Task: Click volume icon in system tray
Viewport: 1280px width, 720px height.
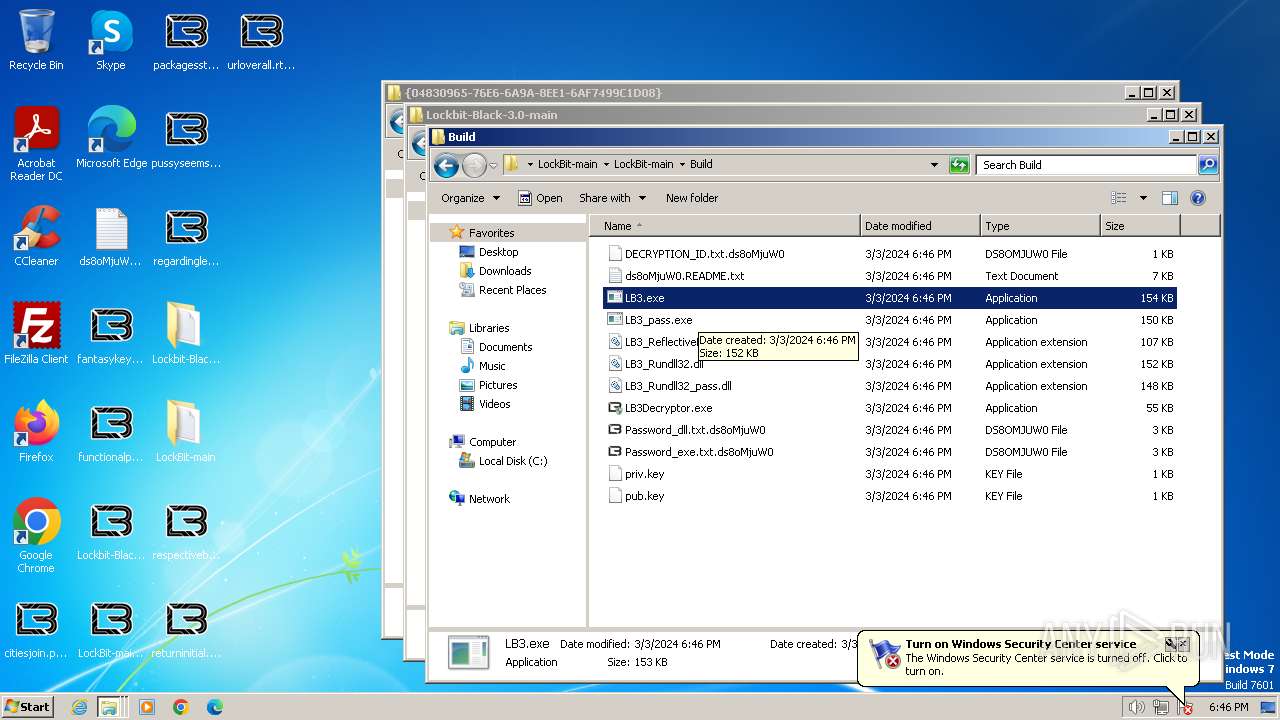Action: point(1136,707)
